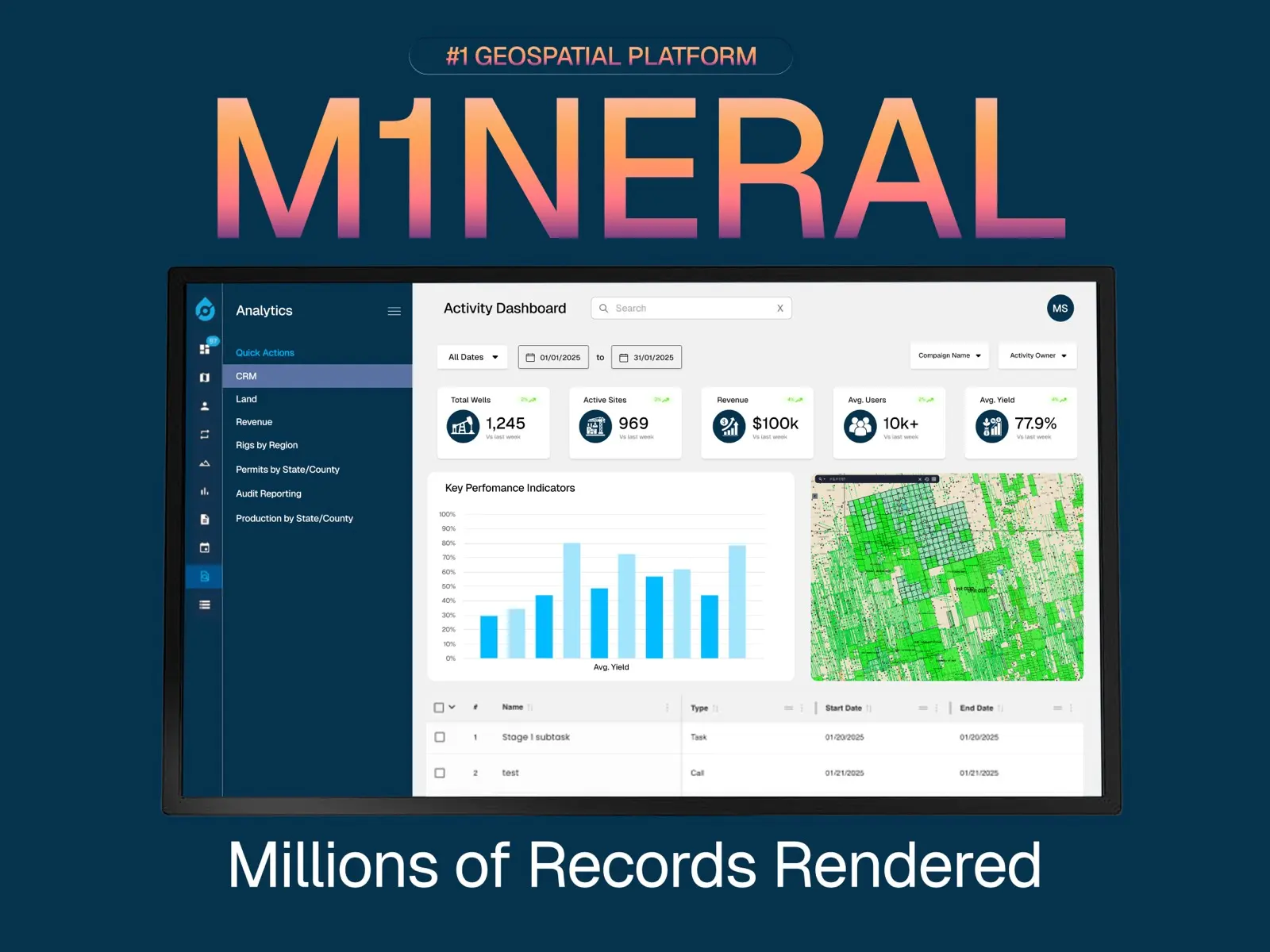Viewport: 1270px width, 952px height.
Task: Click the Avg. Users value 10k+
Action: [x=901, y=424]
